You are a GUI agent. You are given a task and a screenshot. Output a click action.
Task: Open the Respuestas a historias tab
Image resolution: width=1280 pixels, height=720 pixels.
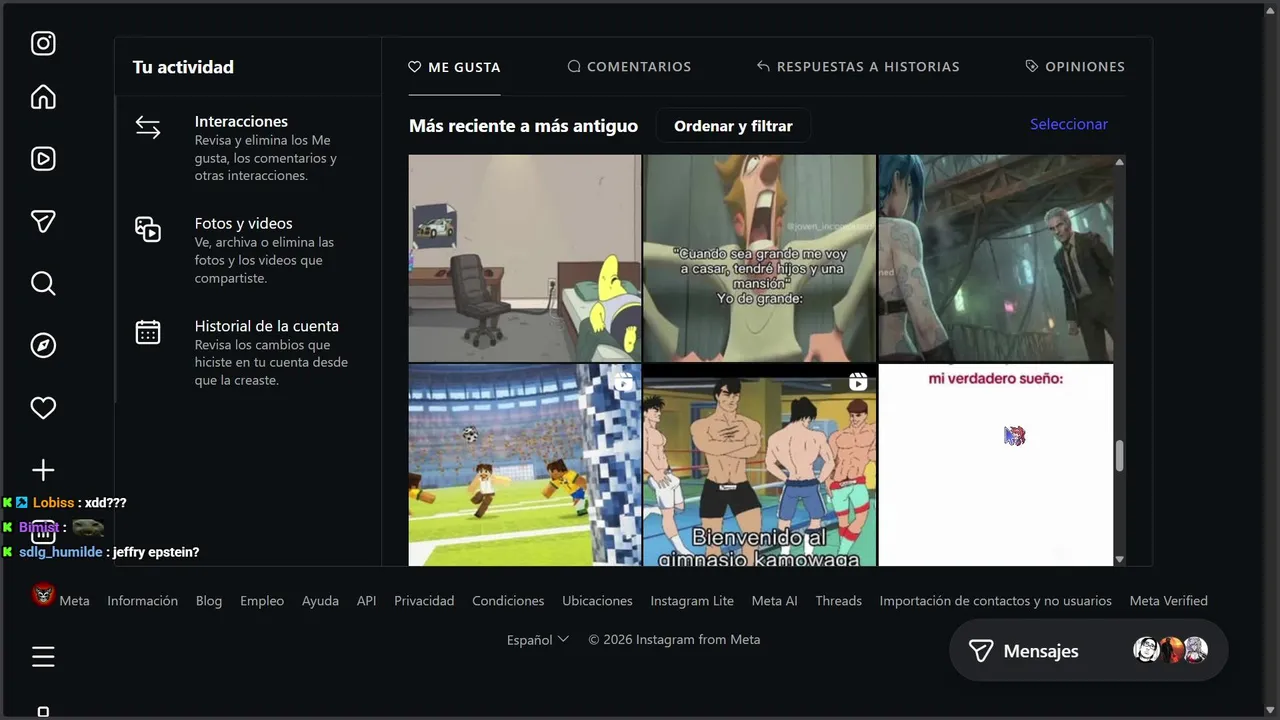pyautogui.click(x=858, y=67)
